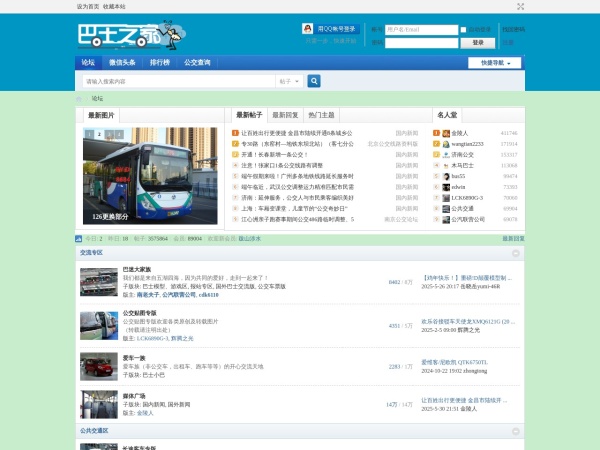Open 巴士小巴 subforum link
This screenshot has width=600, height=450.
(x=154, y=375)
